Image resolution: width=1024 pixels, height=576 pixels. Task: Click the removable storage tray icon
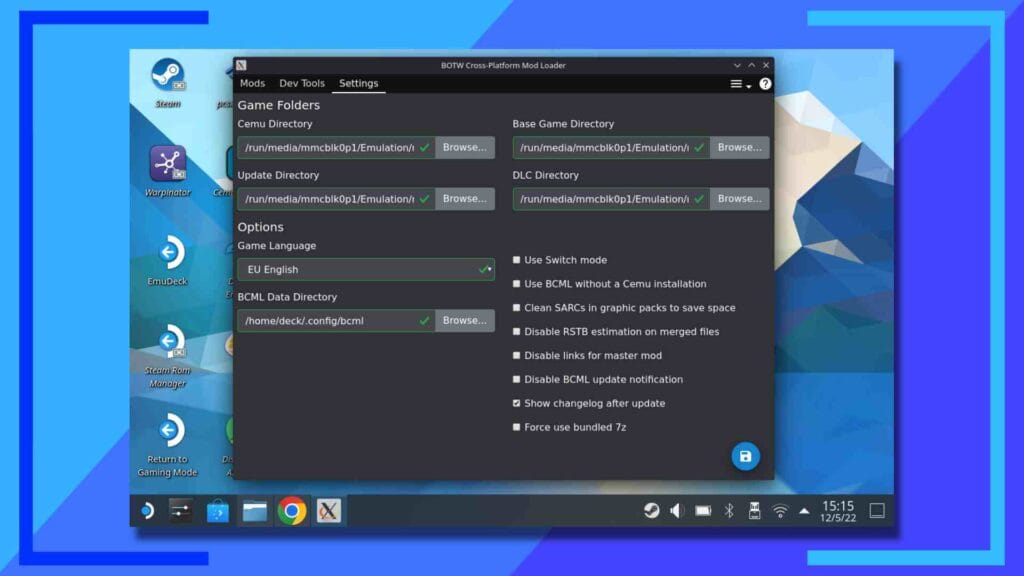tap(754, 511)
